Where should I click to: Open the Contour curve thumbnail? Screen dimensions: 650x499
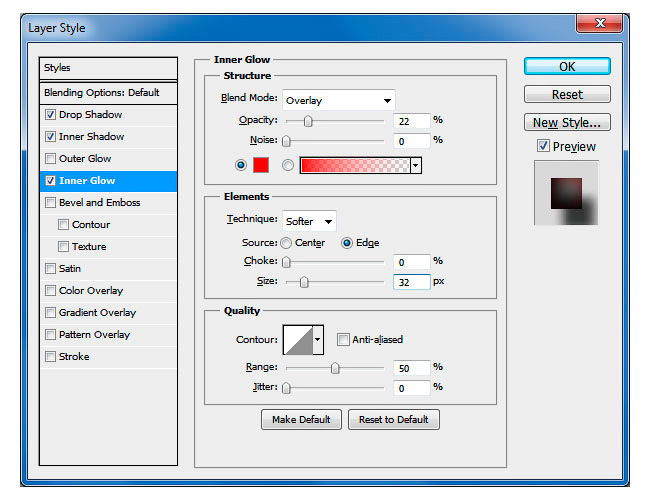coord(298,340)
